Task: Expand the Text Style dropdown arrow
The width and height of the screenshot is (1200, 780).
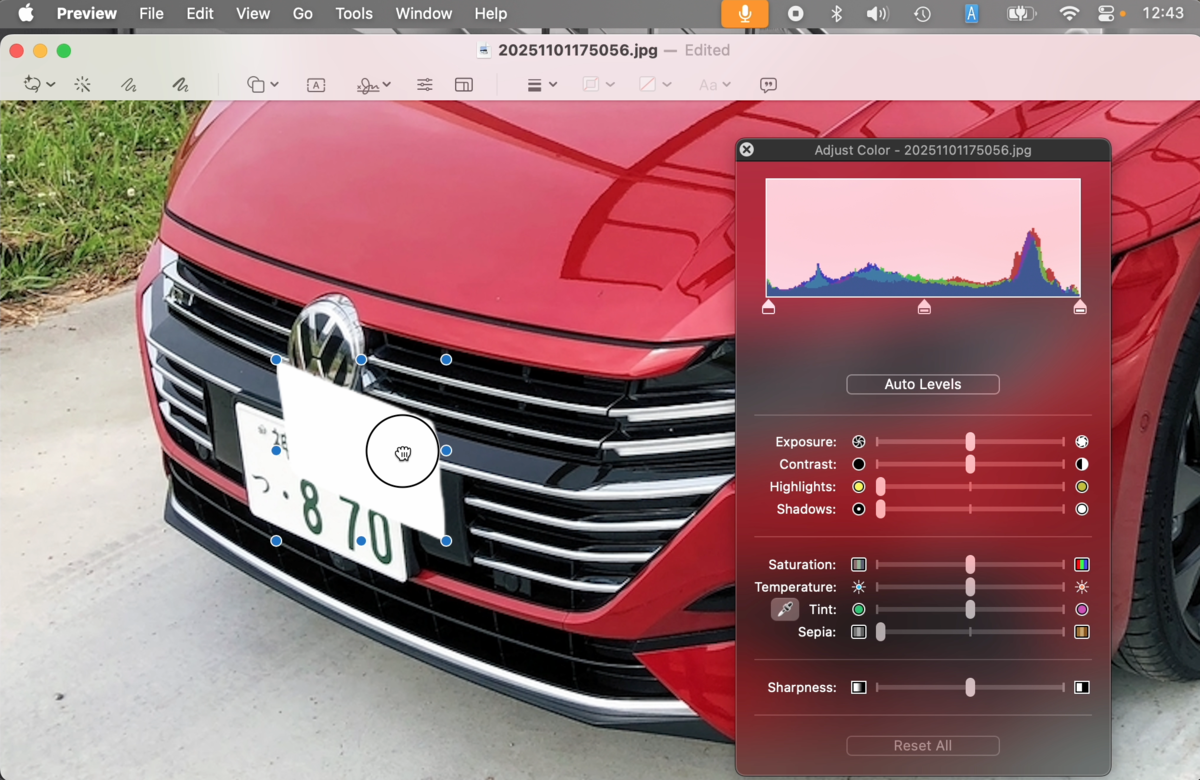Action: click(727, 85)
